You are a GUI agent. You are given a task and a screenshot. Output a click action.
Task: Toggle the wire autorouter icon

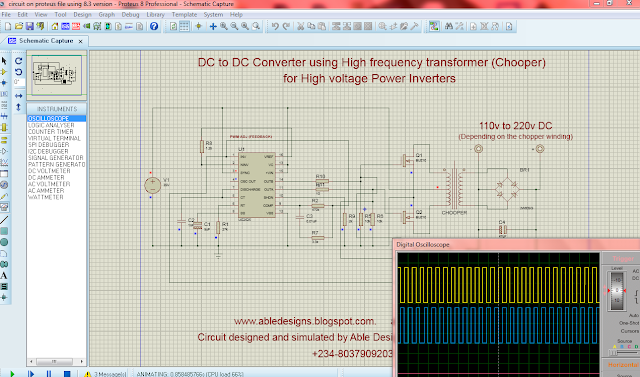pyautogui.click(x=434, y=27)
